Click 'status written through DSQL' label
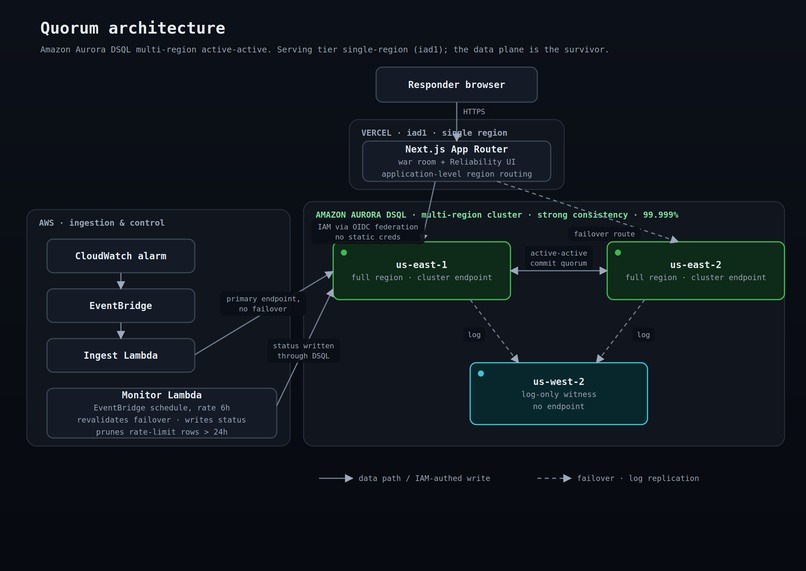This screenshot has height=571, width=806. 303,351
